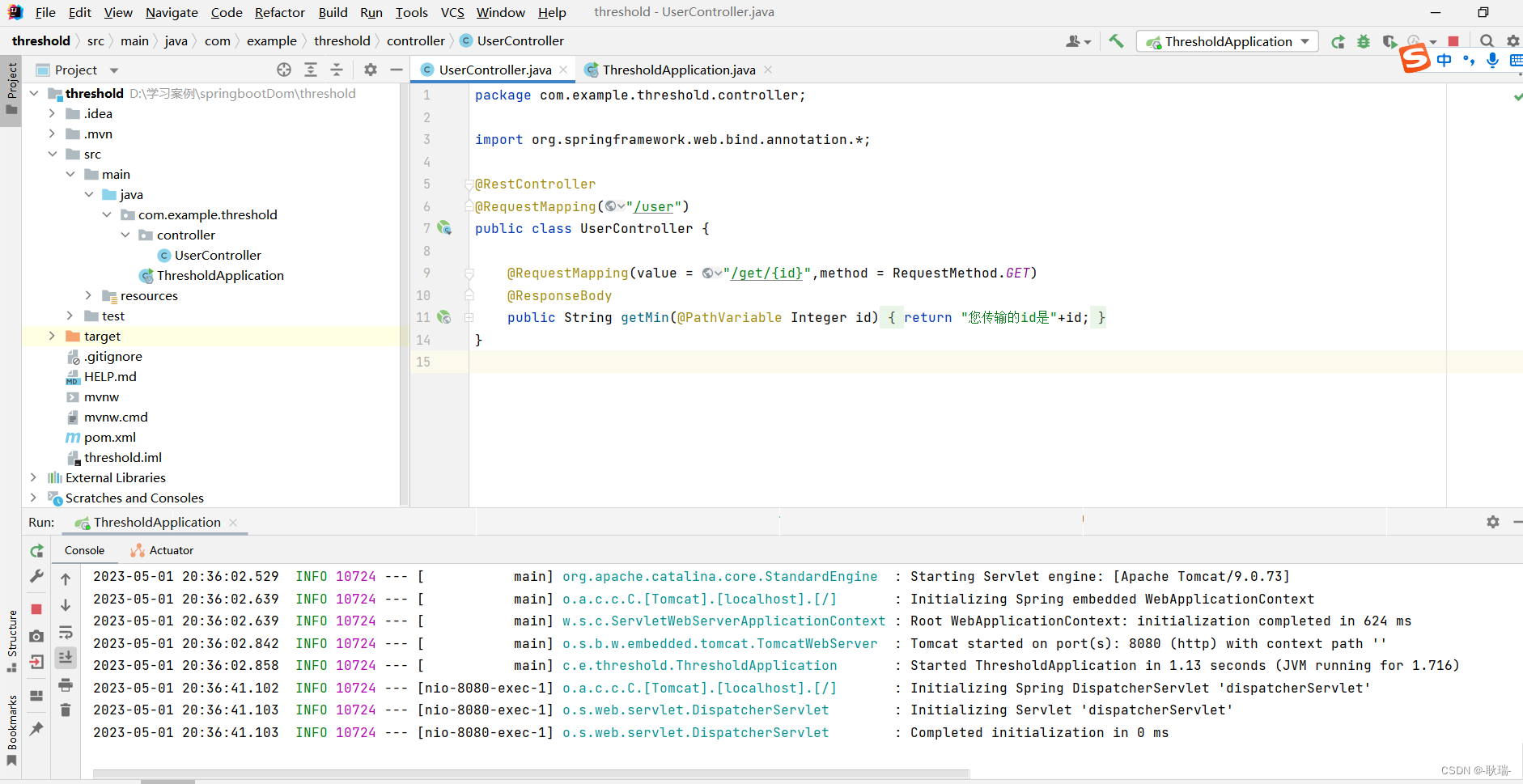Toggle the Project tool window side tab

coord(11,90)
